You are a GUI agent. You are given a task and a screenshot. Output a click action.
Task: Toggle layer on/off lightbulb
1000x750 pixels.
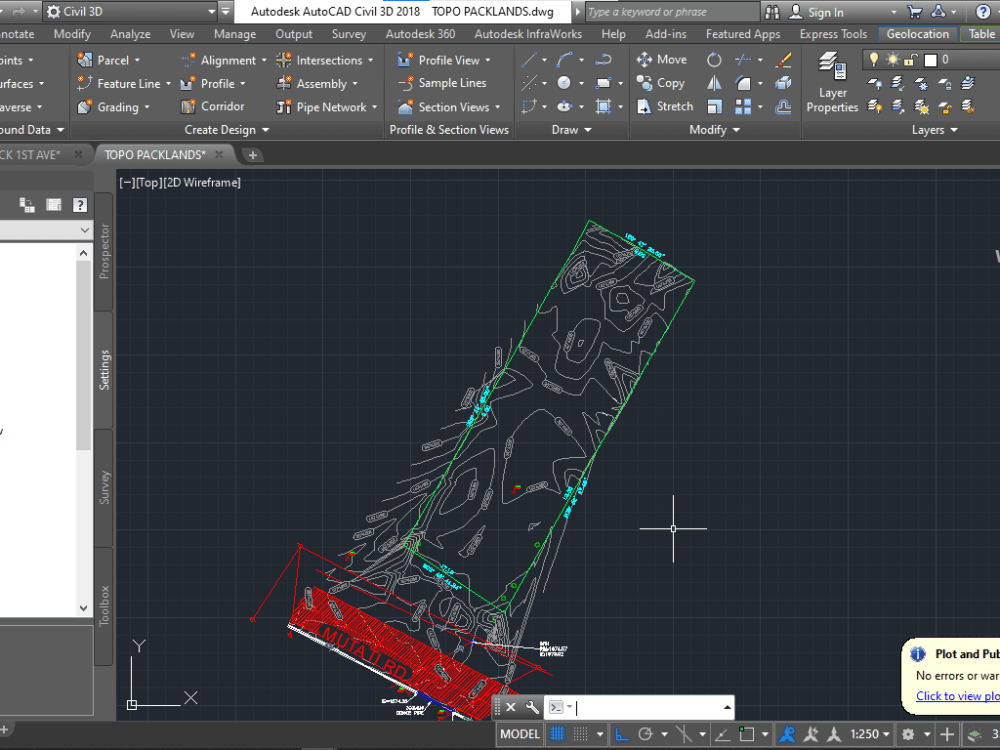874,60
